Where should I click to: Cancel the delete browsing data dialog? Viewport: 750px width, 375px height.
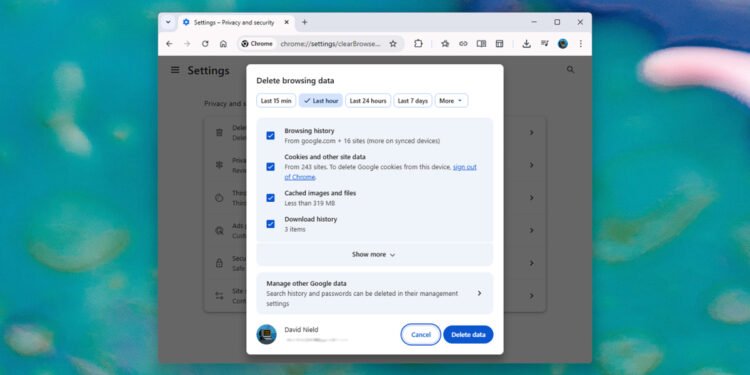[420, 335]
